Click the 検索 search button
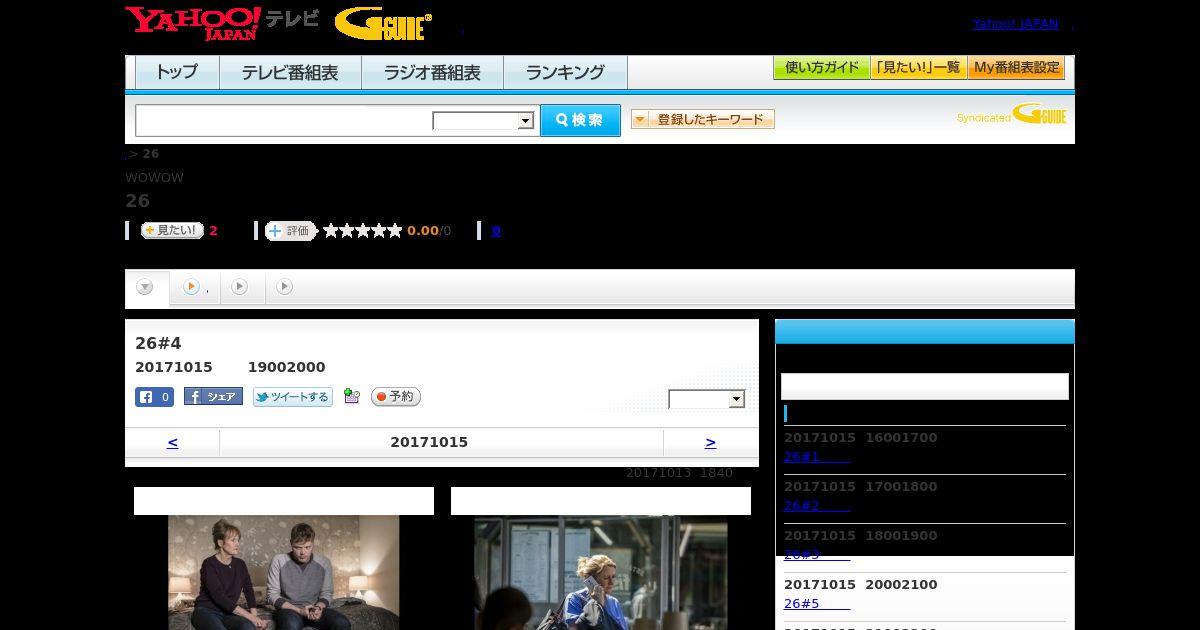Image resolution: width=1200 pixels, height=630 pixels. click(580, 120)
